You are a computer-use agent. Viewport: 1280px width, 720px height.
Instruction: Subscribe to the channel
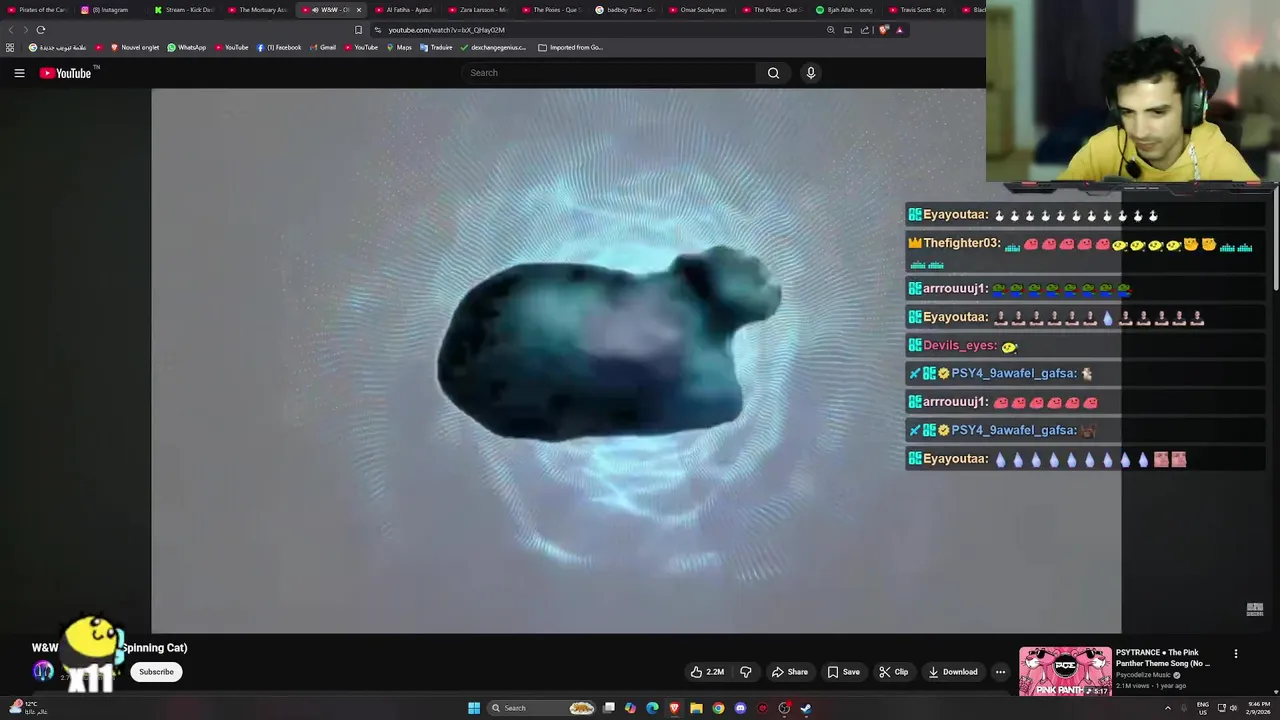pyautogui.click(x=156, y=672)
